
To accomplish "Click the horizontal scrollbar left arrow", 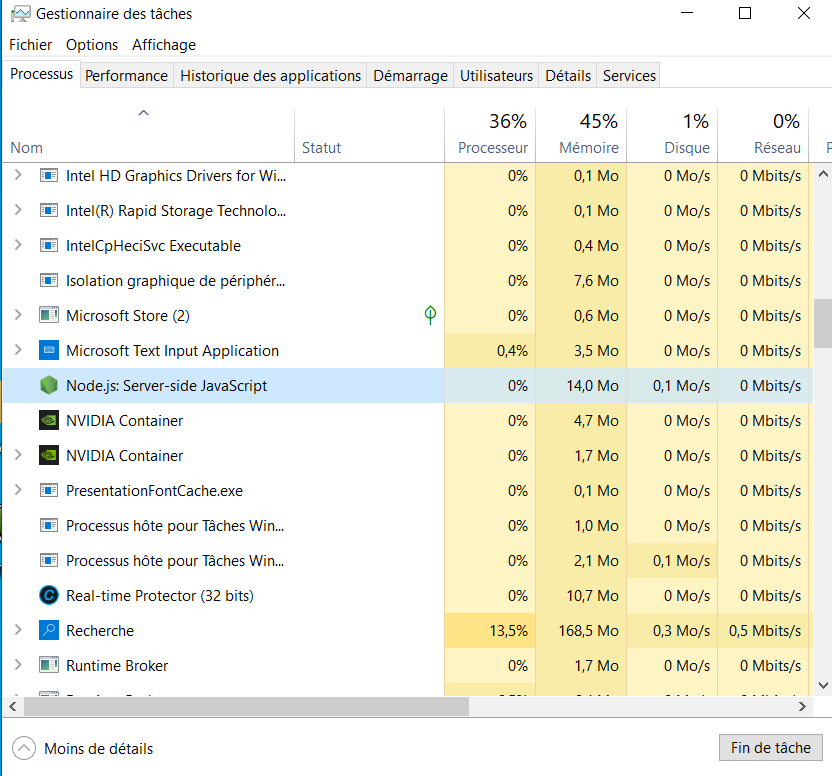I will pos(13,706).
